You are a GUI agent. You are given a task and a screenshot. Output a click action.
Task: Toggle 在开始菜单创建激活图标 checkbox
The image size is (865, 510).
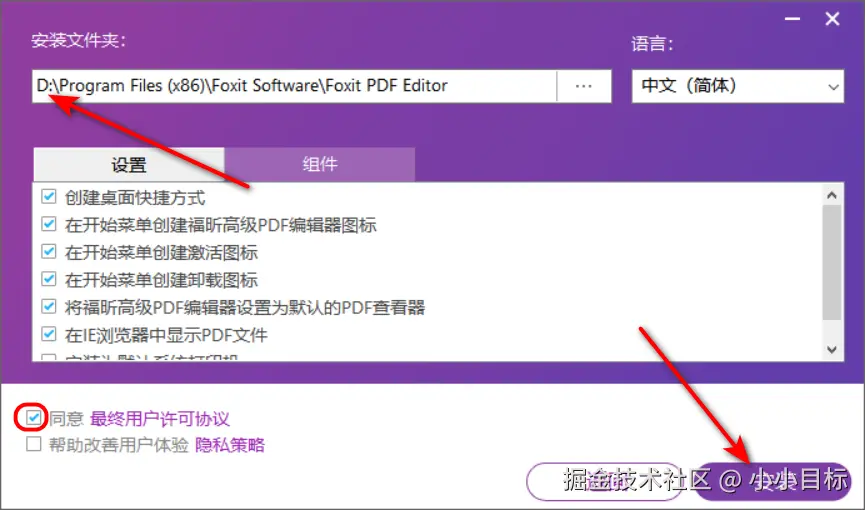click(x=49, y=252)
